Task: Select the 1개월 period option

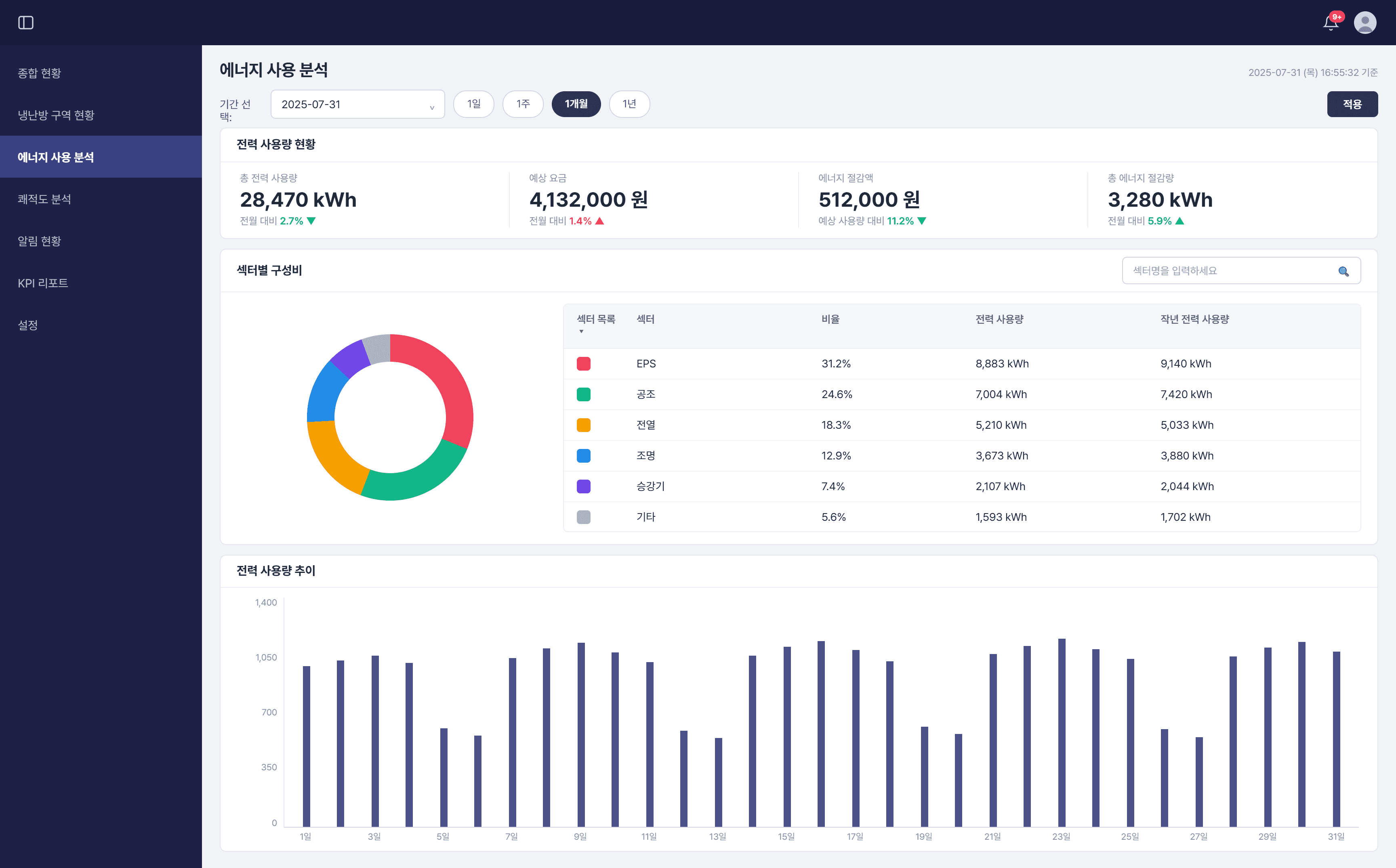Action: click(576, 104)
